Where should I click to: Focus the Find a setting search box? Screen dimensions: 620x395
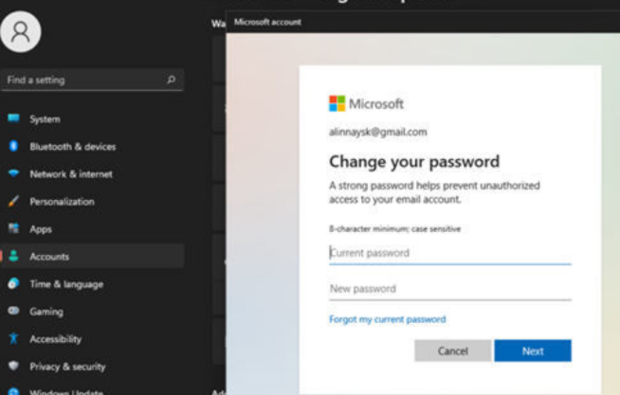coord(92,80)
